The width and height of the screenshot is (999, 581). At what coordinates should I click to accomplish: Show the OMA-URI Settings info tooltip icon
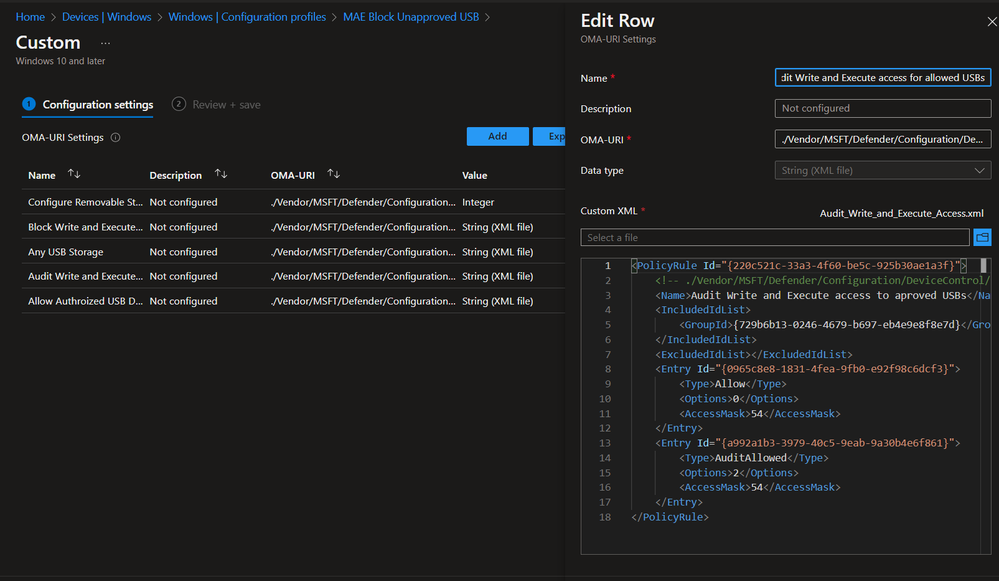click(x=115, y=138)
